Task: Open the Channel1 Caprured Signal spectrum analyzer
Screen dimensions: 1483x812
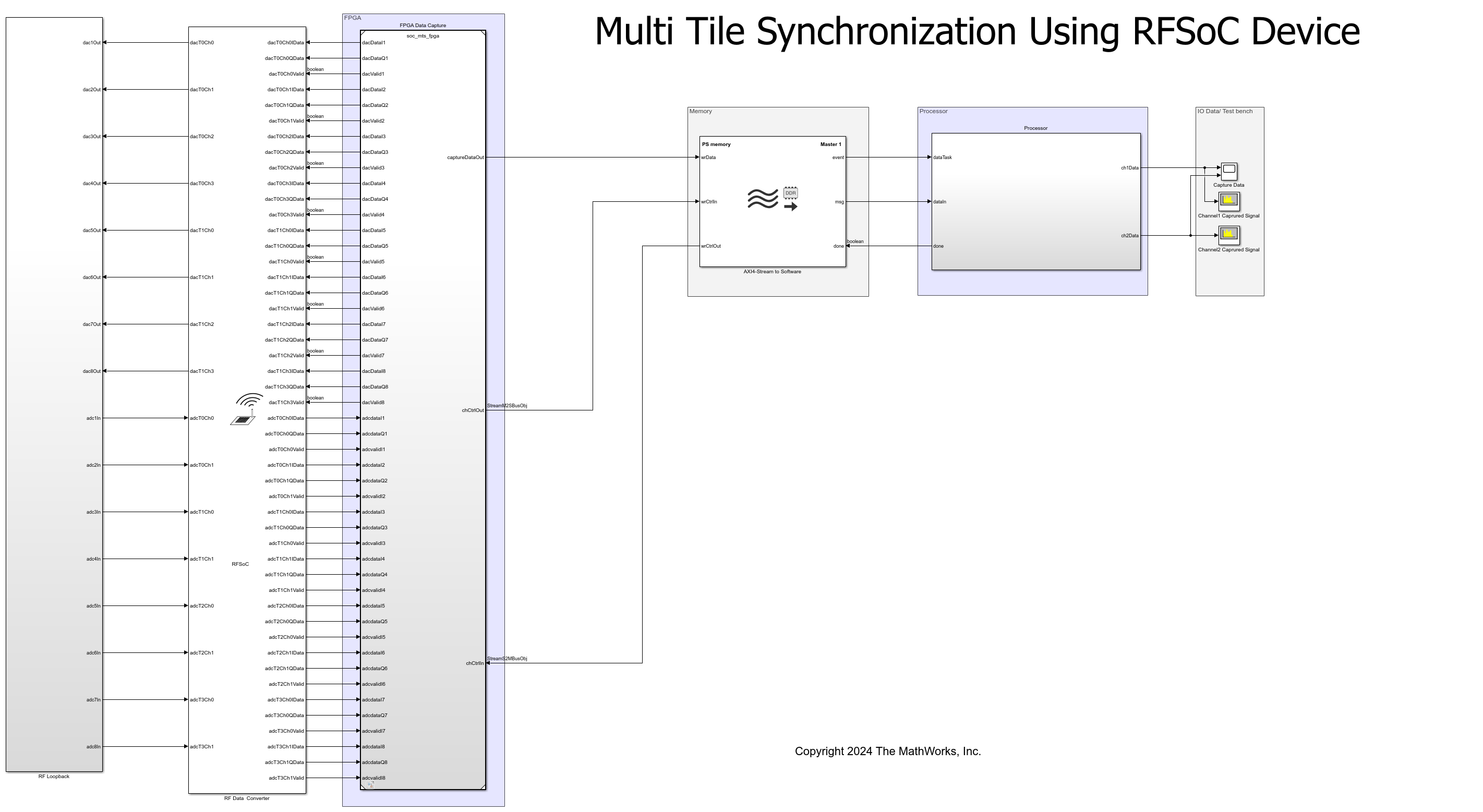Action: (1228, 201)
